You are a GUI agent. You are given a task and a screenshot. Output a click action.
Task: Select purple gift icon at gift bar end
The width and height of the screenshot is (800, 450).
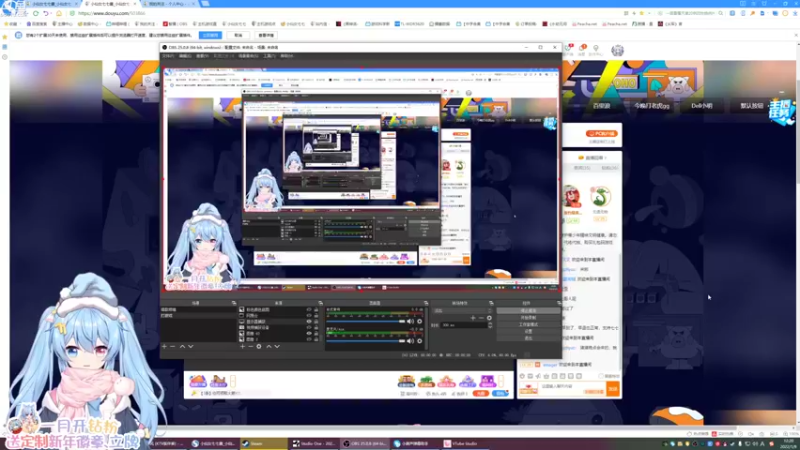(x=487, y=381)
